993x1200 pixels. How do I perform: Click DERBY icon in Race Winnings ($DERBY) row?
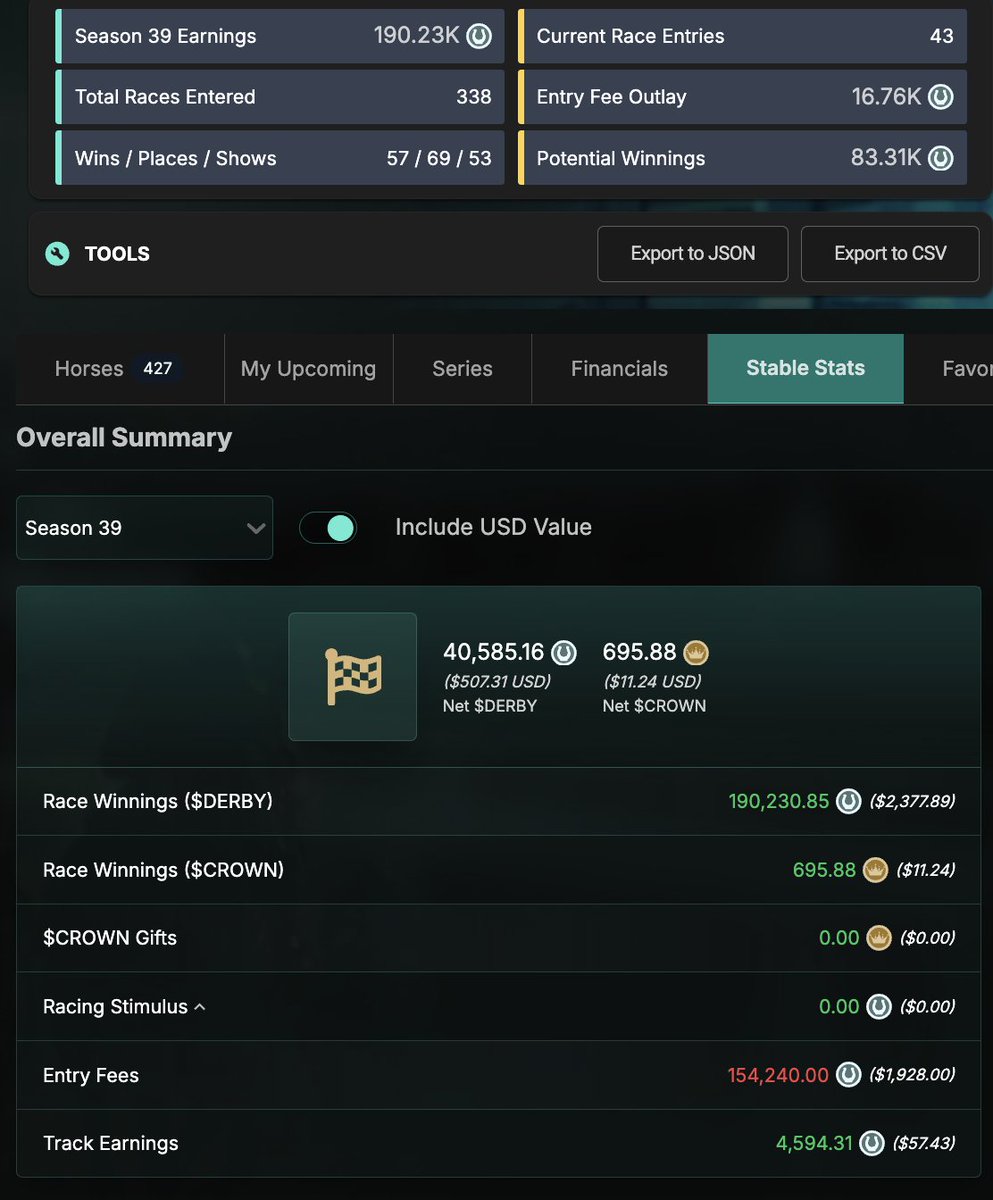click(x=848, y=802)
